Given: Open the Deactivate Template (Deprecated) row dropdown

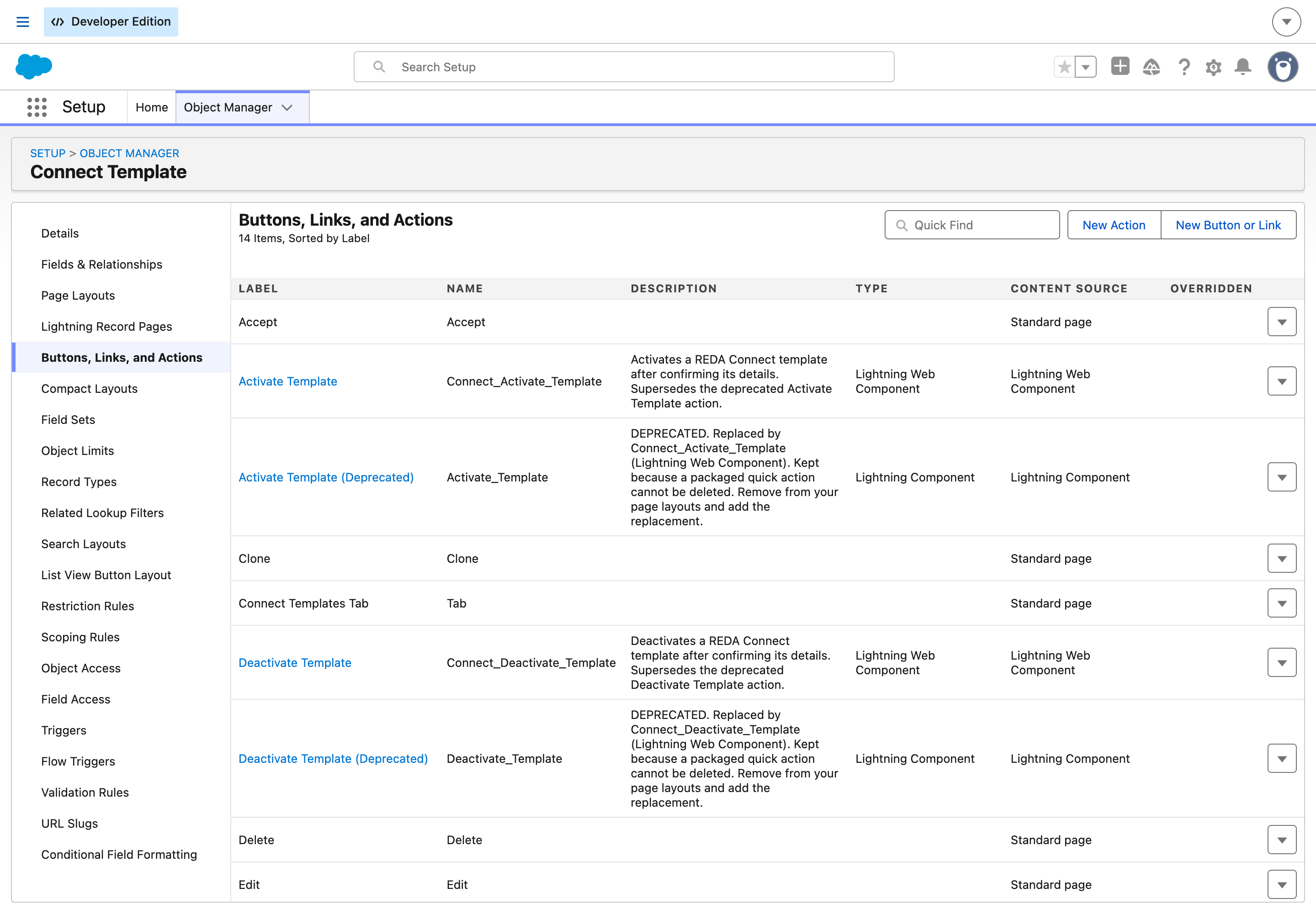Looking at the screenshot, I should click(1282, 759).
